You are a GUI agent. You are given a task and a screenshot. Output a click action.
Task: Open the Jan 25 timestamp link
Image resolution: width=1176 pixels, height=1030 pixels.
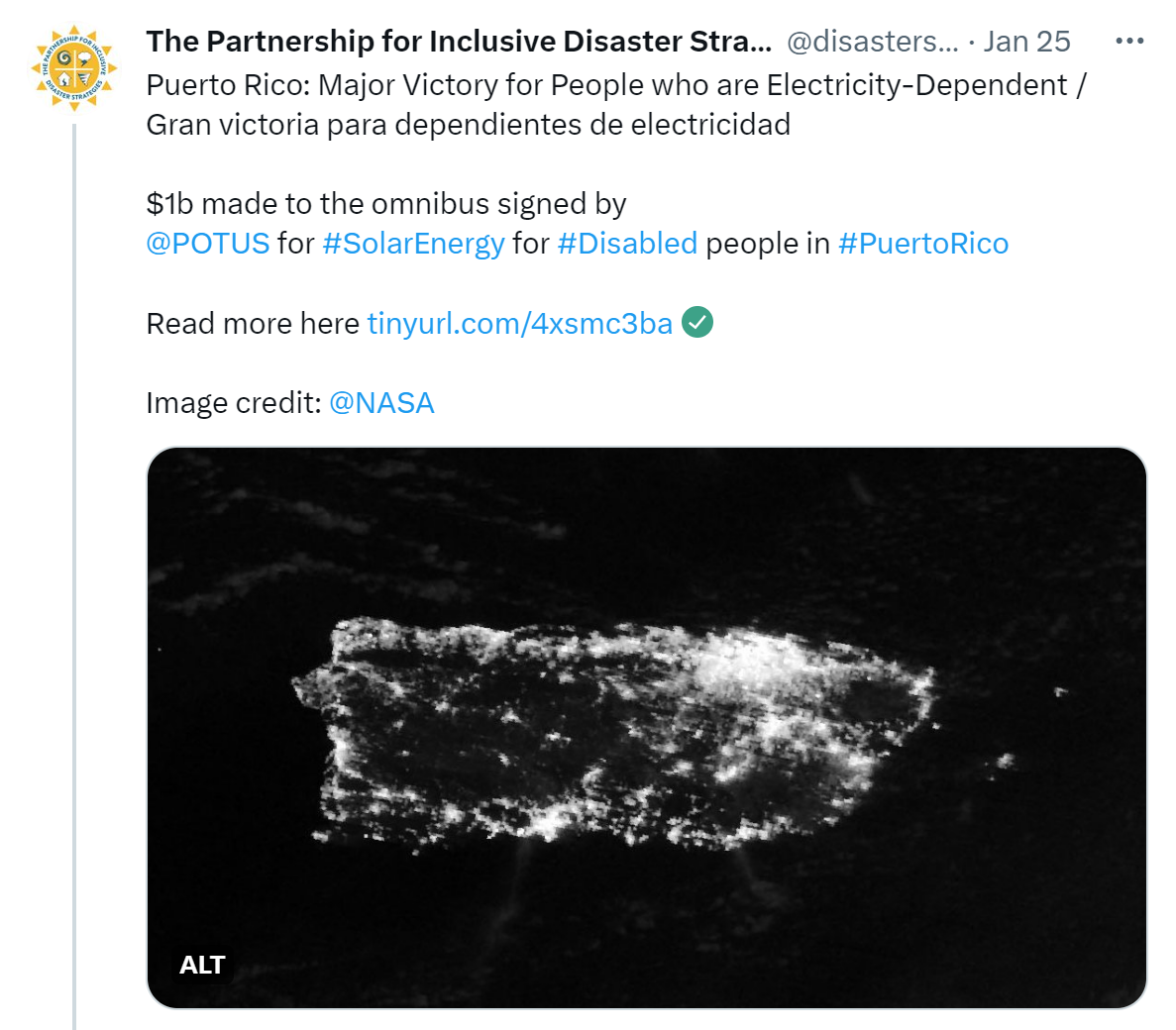1026,42
